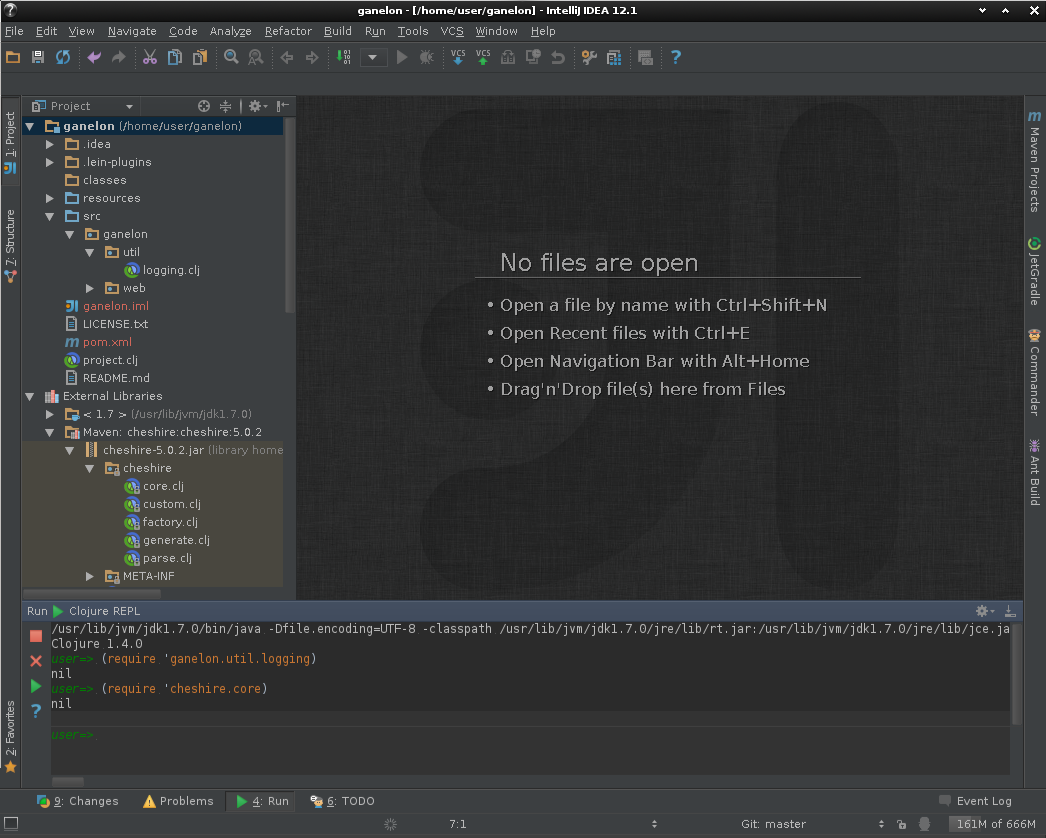Open the Event Log button
The height and width of the screenshot is (838, 1046).
click(976, 801)
